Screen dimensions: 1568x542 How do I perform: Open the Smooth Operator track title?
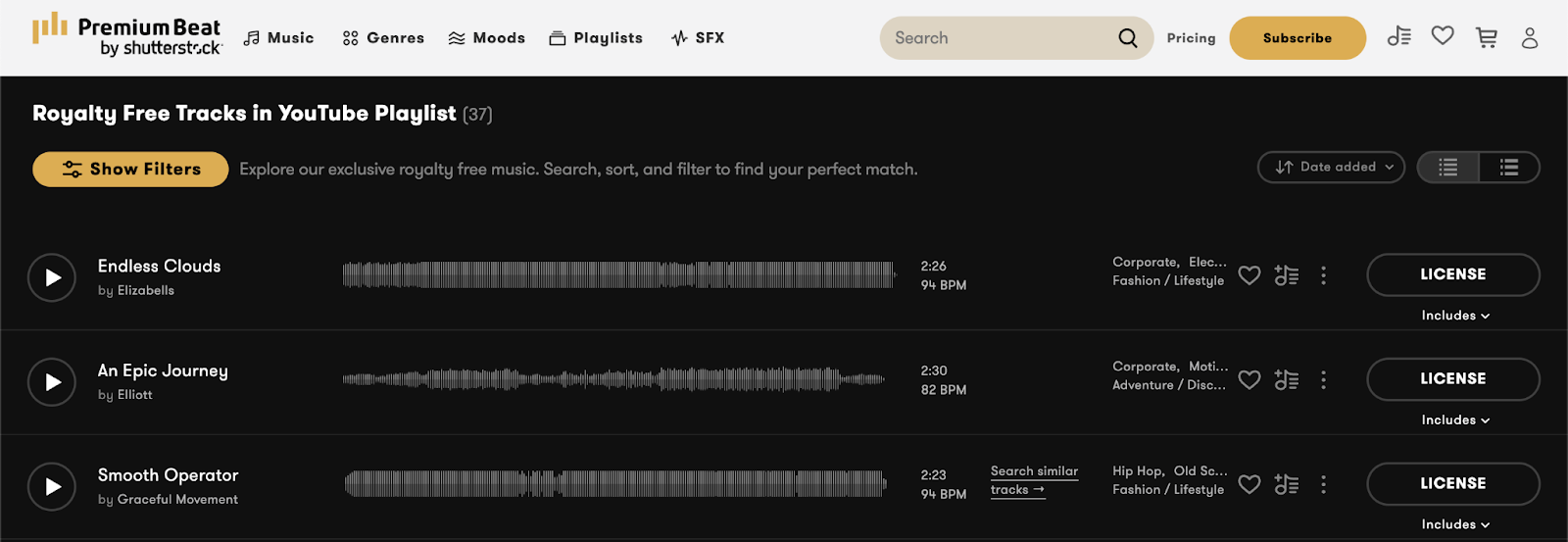(x=169, y=475)
